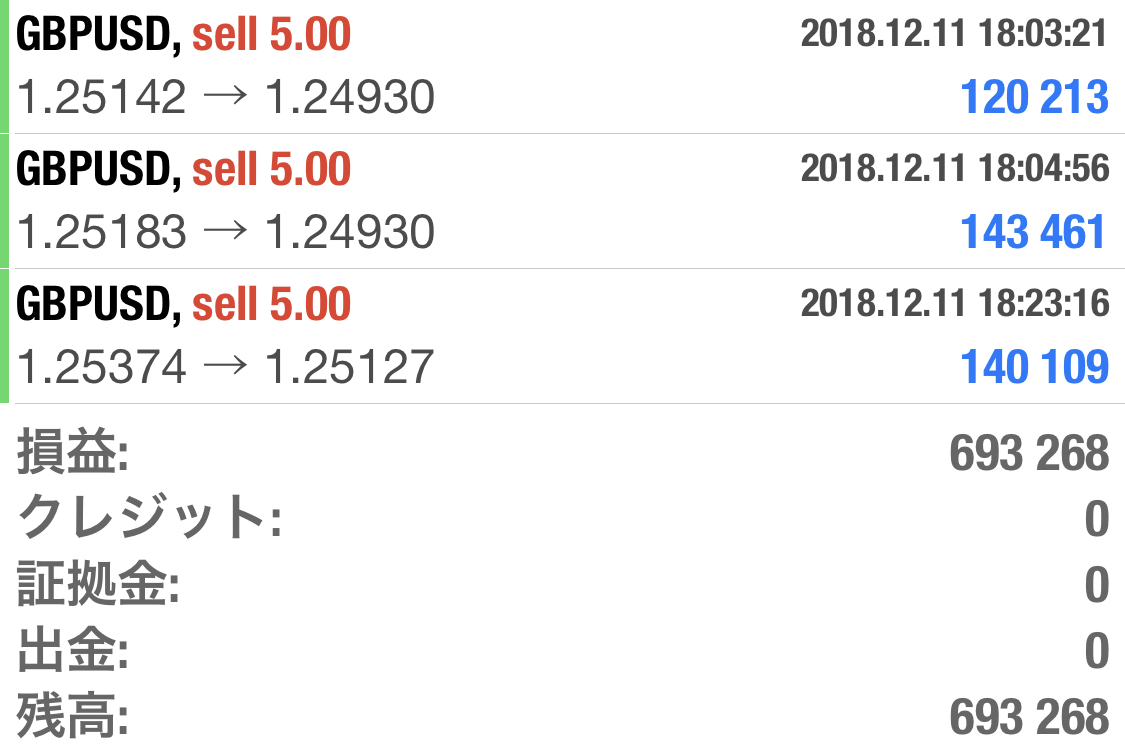Select the blue profit value 143 461
1125x755 pixels.
[x=1034, y=232]
